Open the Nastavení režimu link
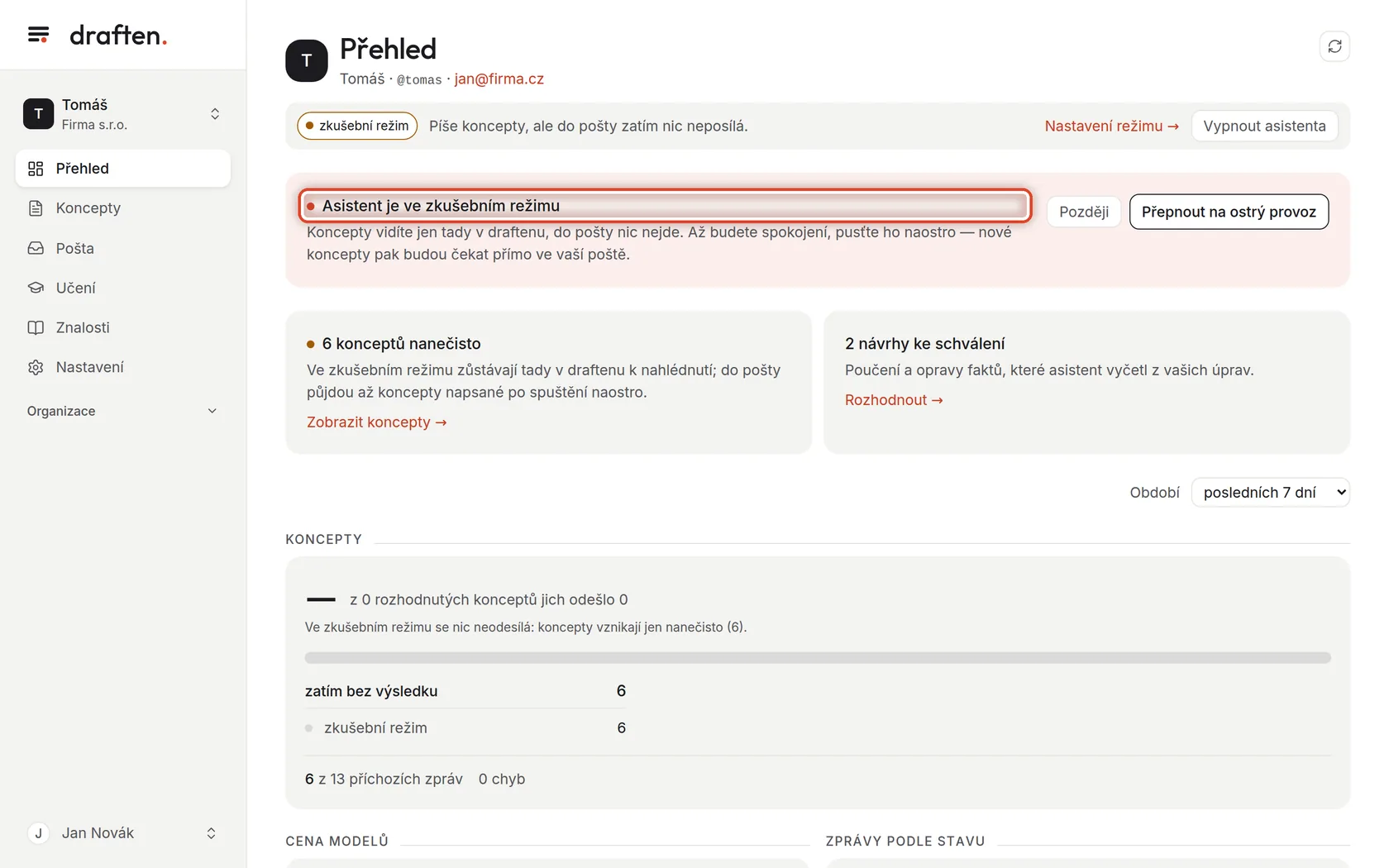1389x868 pixels. coord(1111,126)
